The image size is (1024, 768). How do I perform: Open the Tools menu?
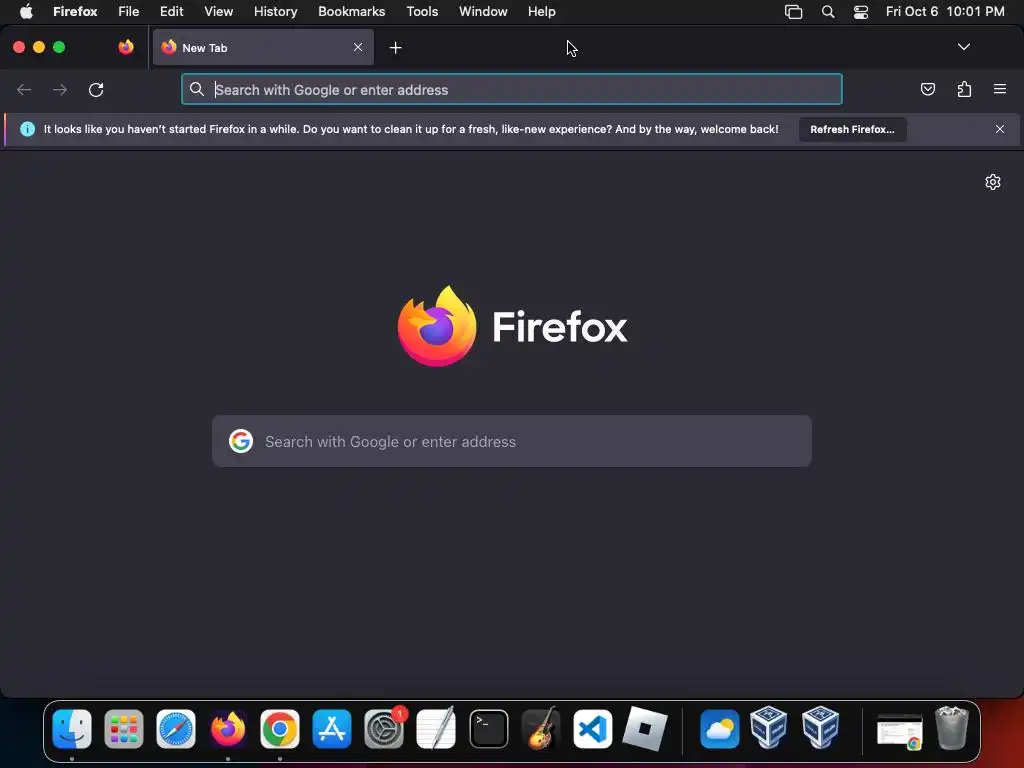click(x=422, y=11)
